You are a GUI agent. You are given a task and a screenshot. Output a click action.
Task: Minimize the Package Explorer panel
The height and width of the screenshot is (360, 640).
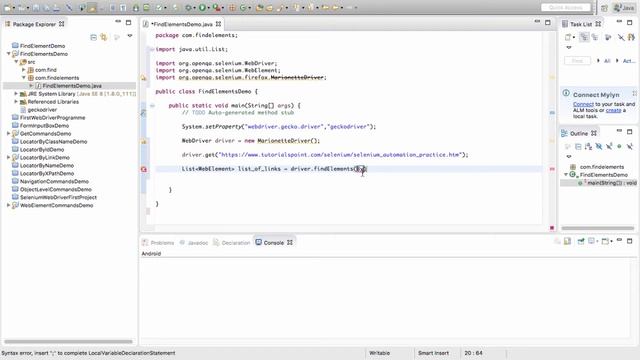(x=118, y=22)
